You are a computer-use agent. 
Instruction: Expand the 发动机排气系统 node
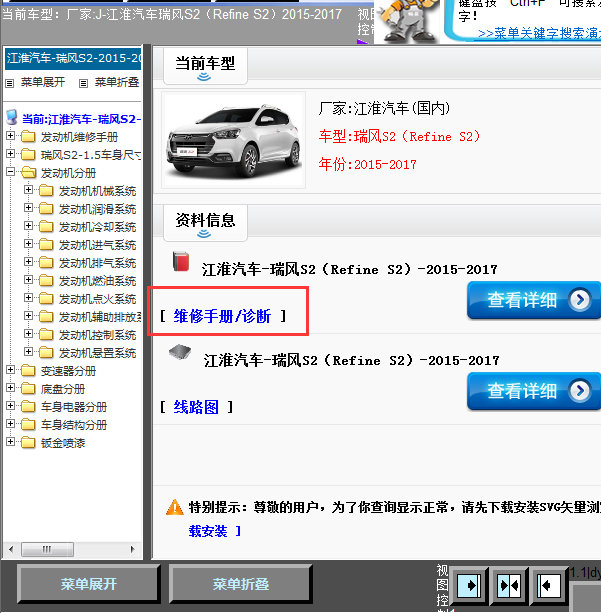(x=28, y=262)
